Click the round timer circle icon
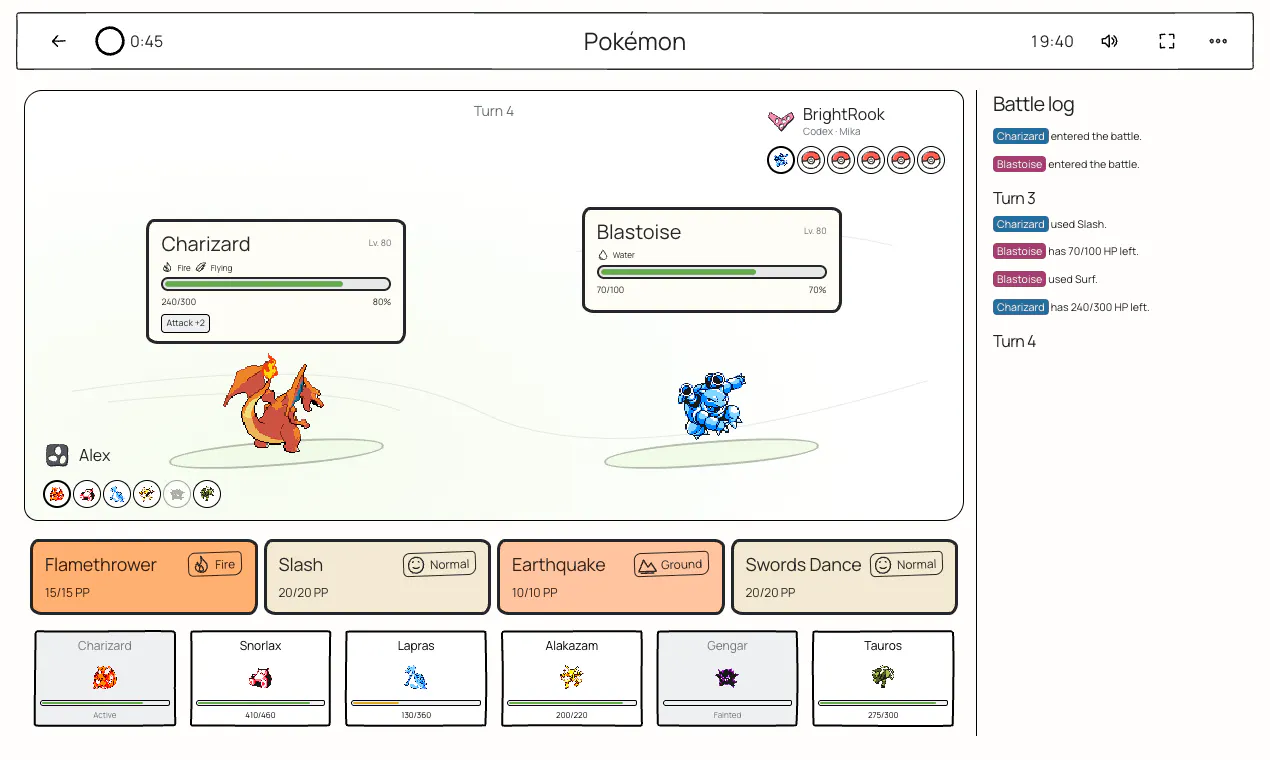The width and height of the screenshot is (1270, 760). click(x=110, y=41)
